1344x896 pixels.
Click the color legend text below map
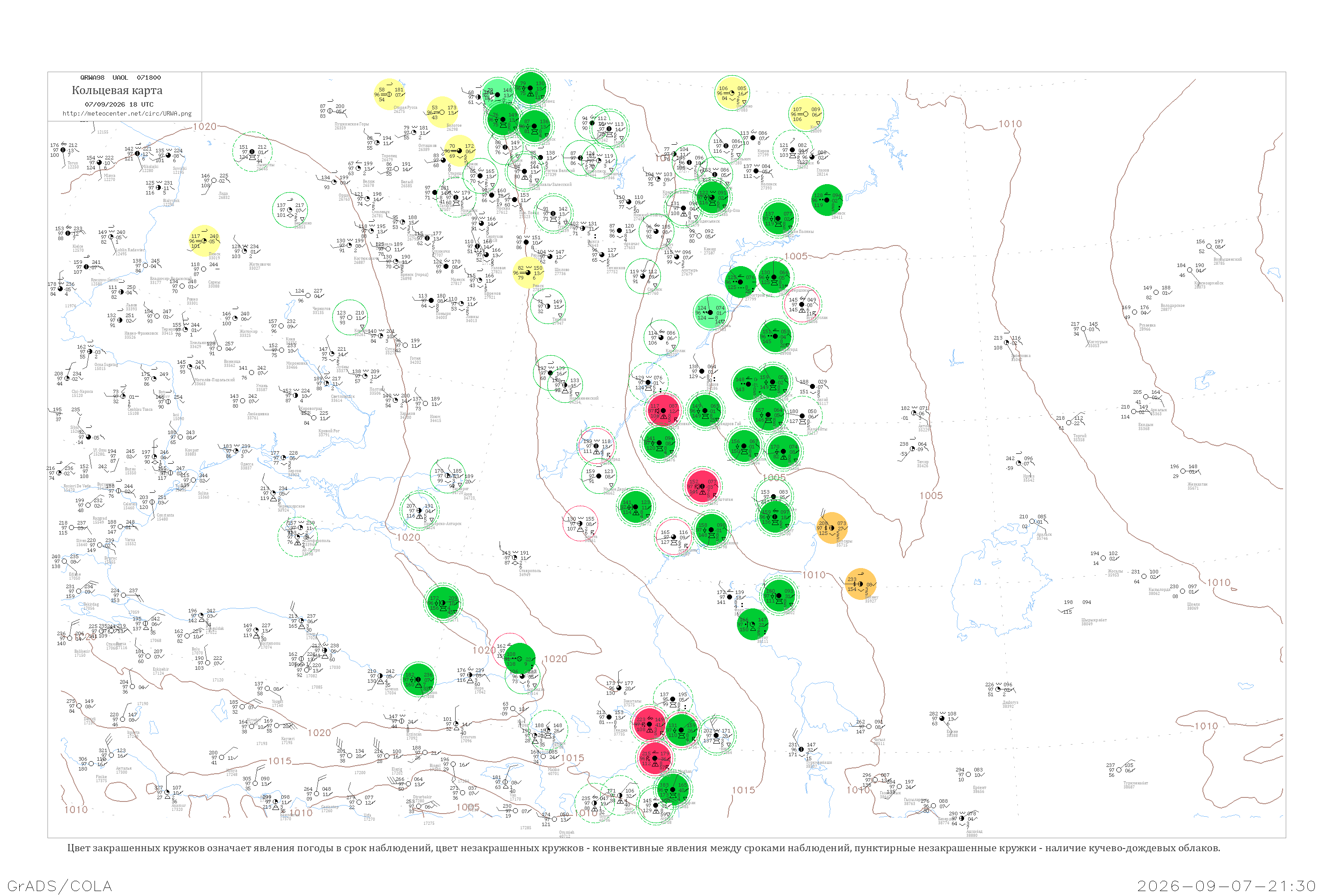pyautogui.click(x=643, y=848)
